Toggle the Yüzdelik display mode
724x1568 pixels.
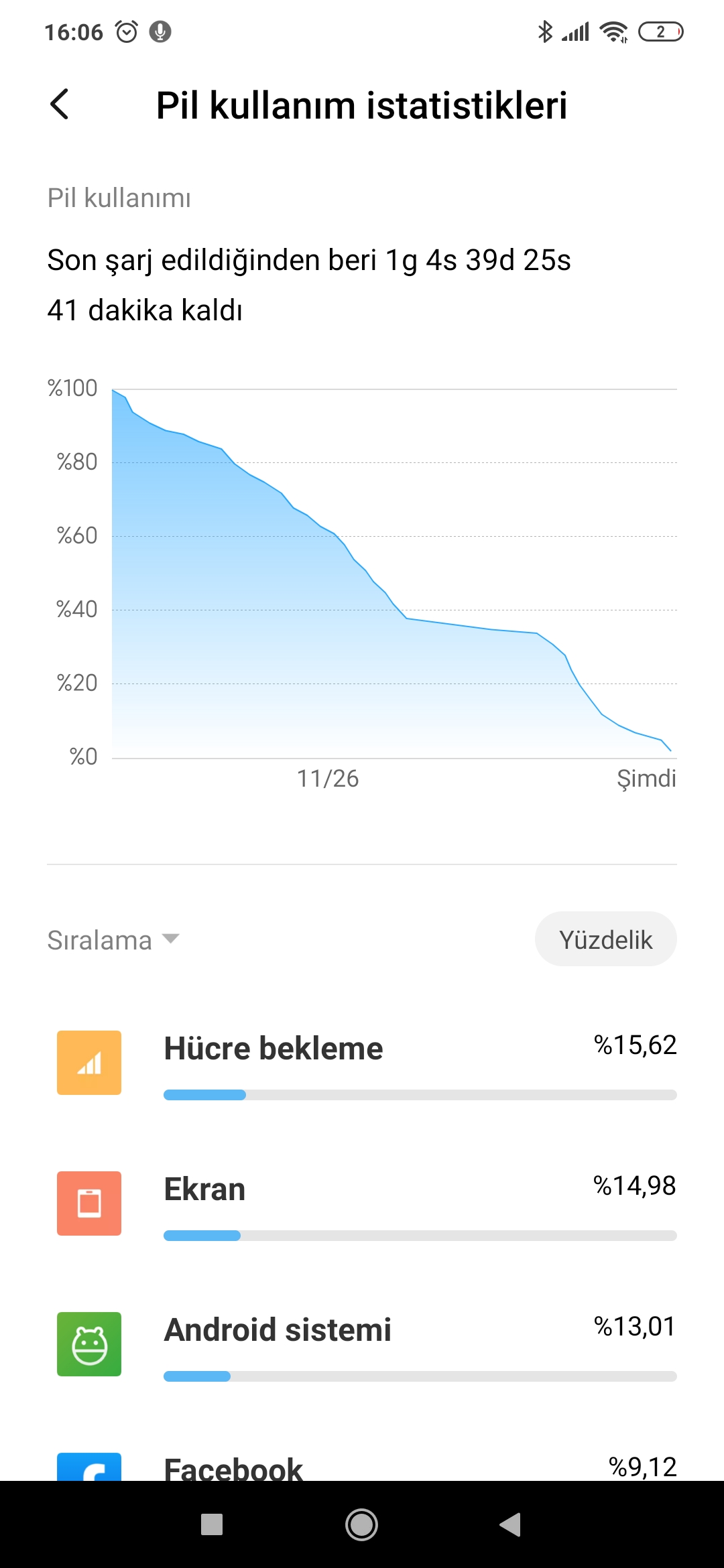tap(606, 939)
